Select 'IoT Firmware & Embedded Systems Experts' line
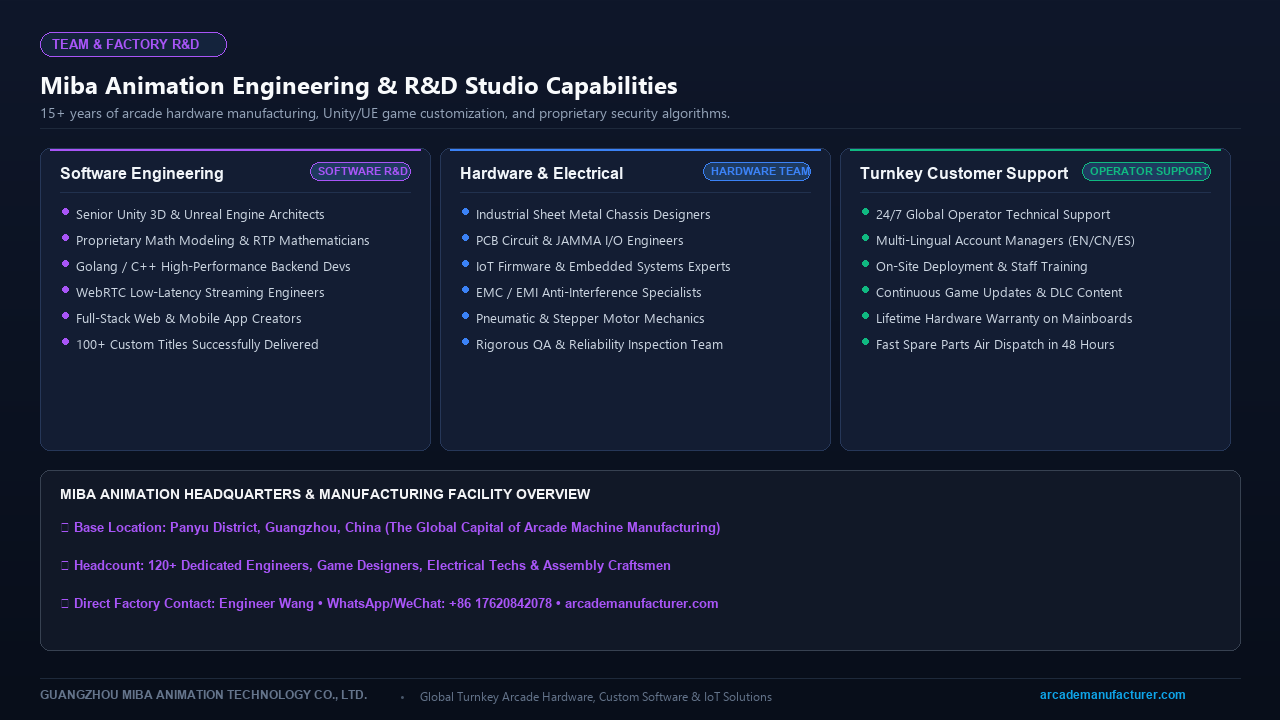 coord(603,267)
